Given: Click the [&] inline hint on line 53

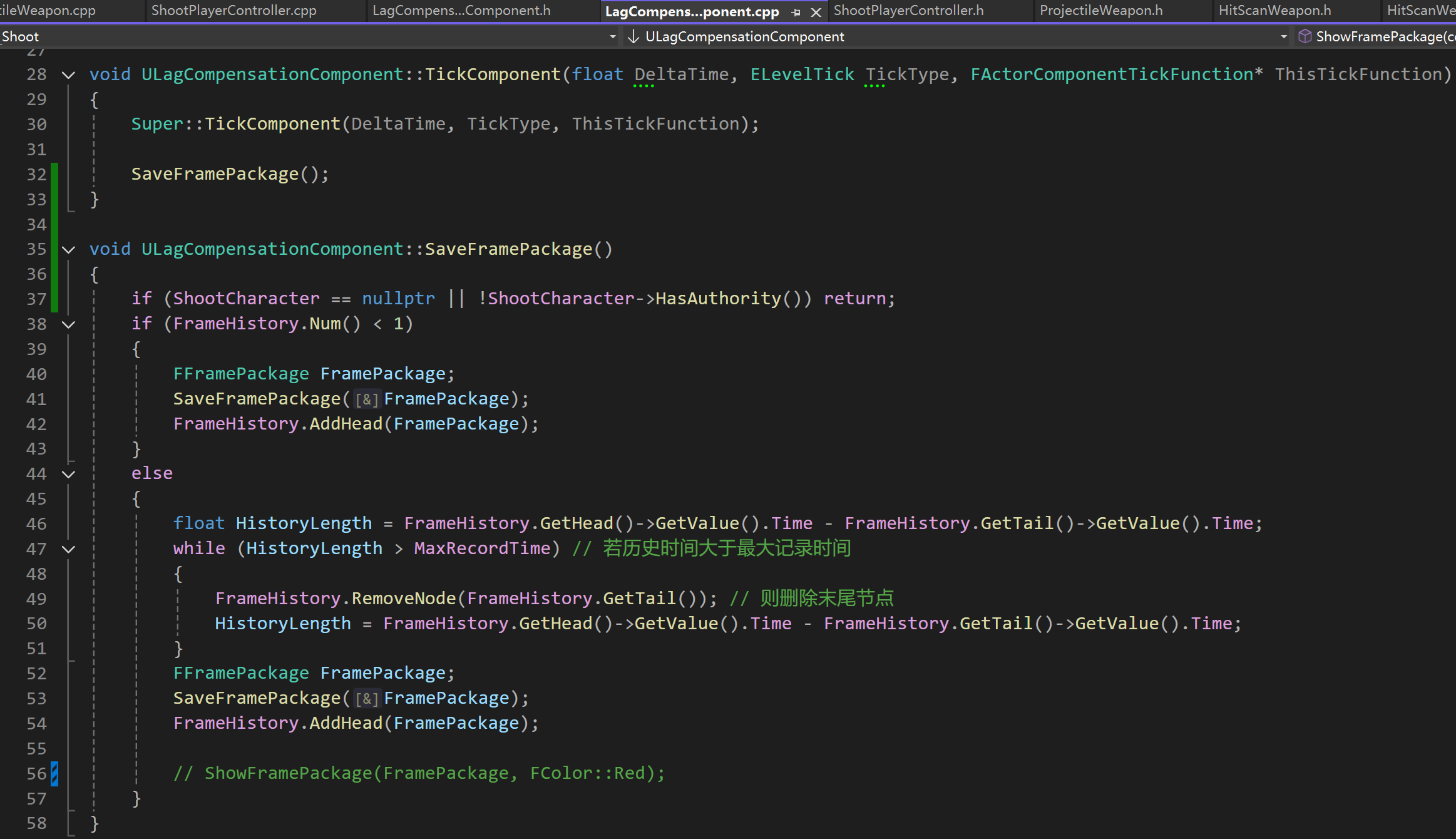Looking at the screenshot, I should click(x=366, y=699).
